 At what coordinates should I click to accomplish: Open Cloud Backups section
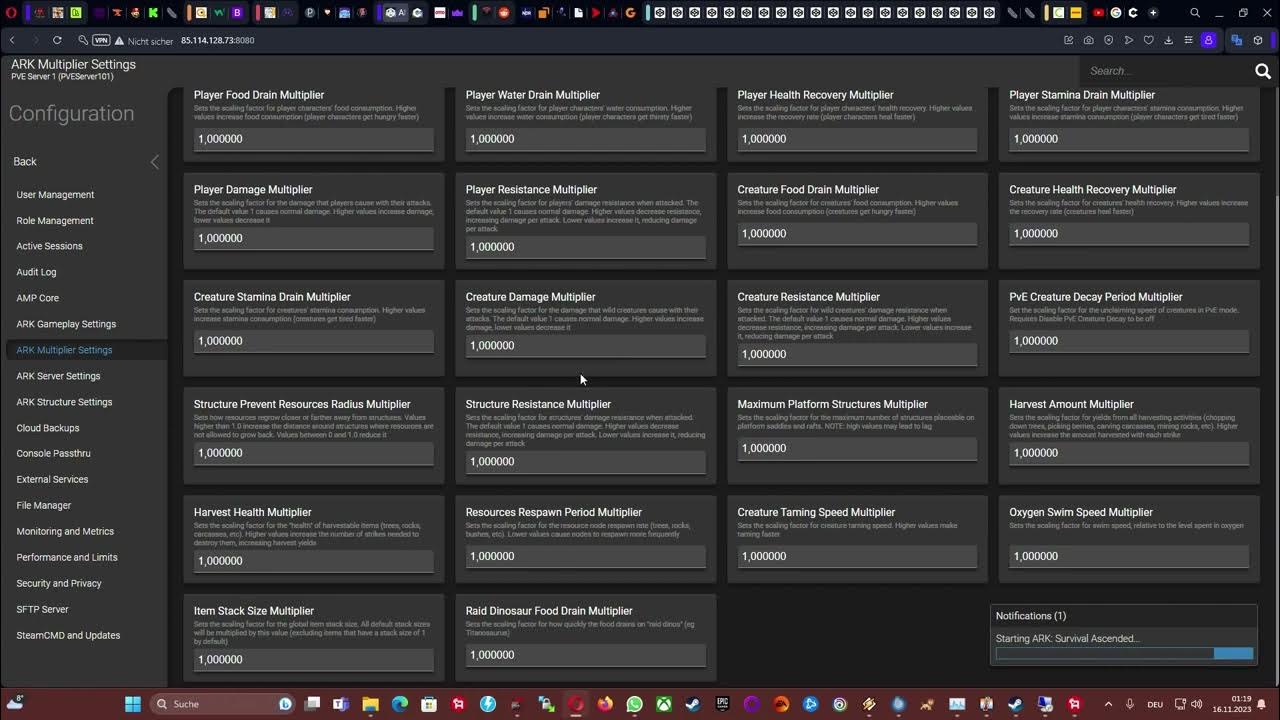coord(48,428)
